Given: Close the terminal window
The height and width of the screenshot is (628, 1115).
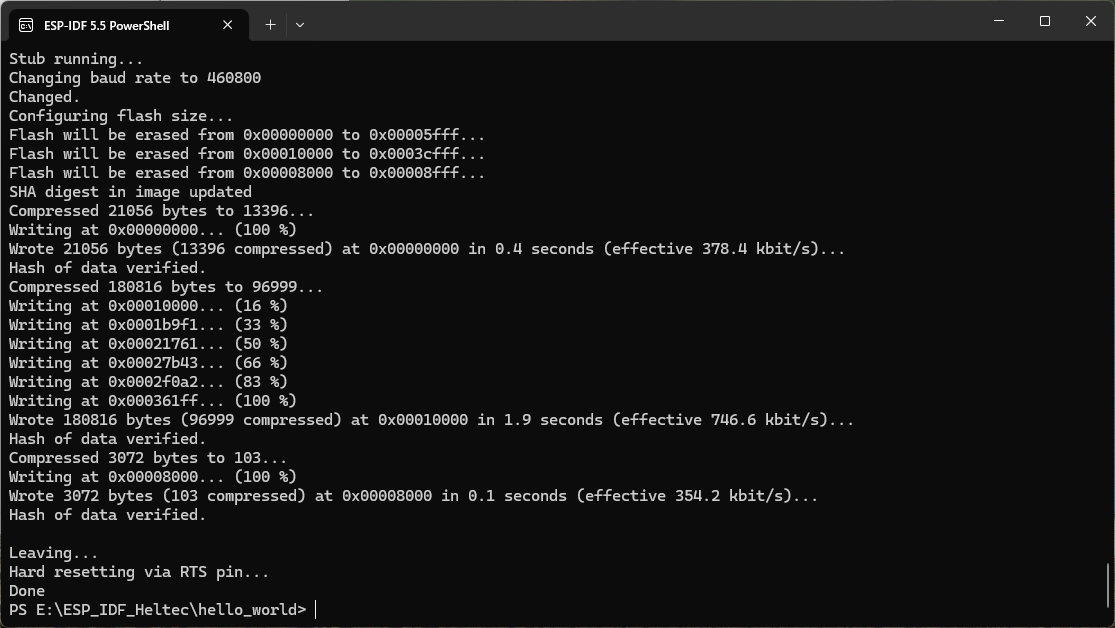Looking at the screenshot, I should coord(1091,21).
